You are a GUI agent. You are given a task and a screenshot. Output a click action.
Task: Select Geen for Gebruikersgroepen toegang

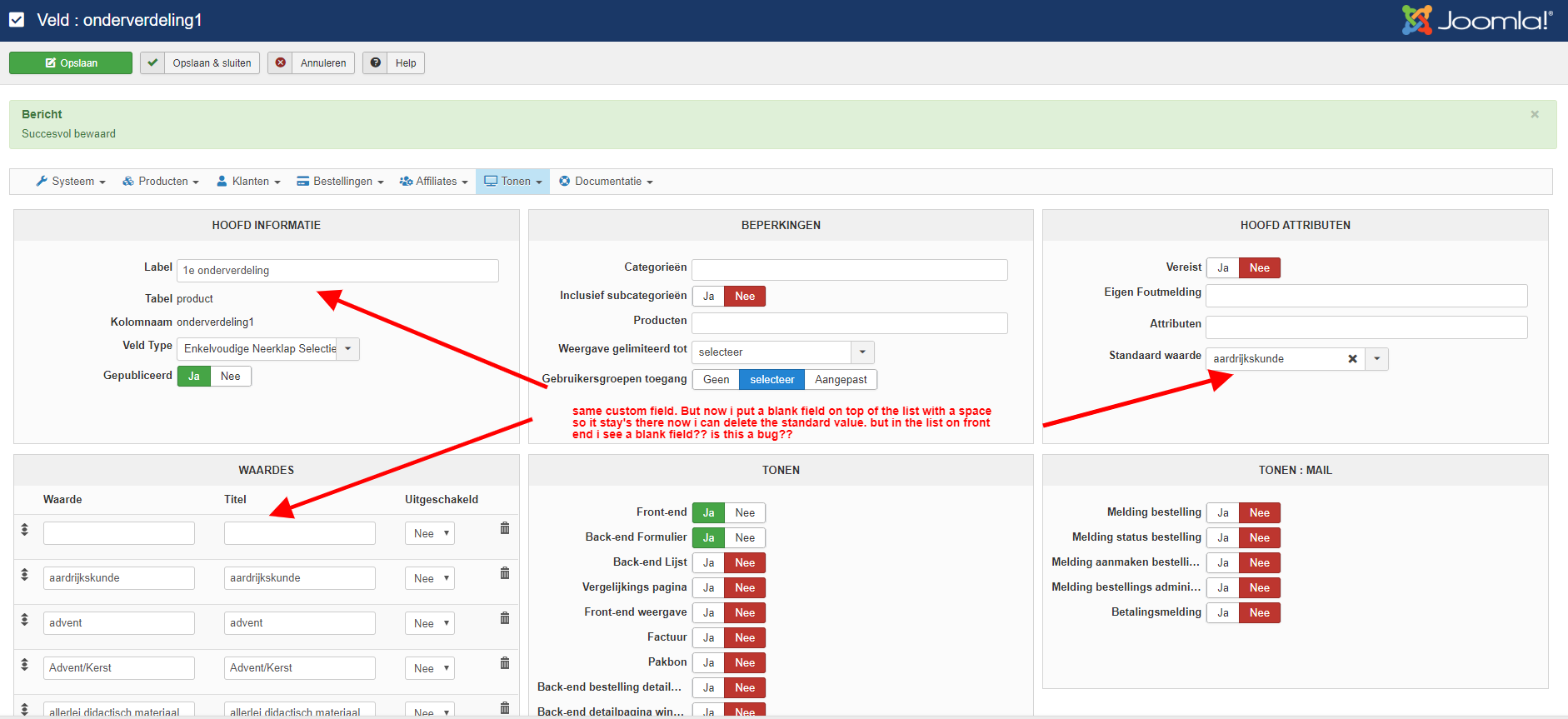pyautogui.click(x=716, y=380)
